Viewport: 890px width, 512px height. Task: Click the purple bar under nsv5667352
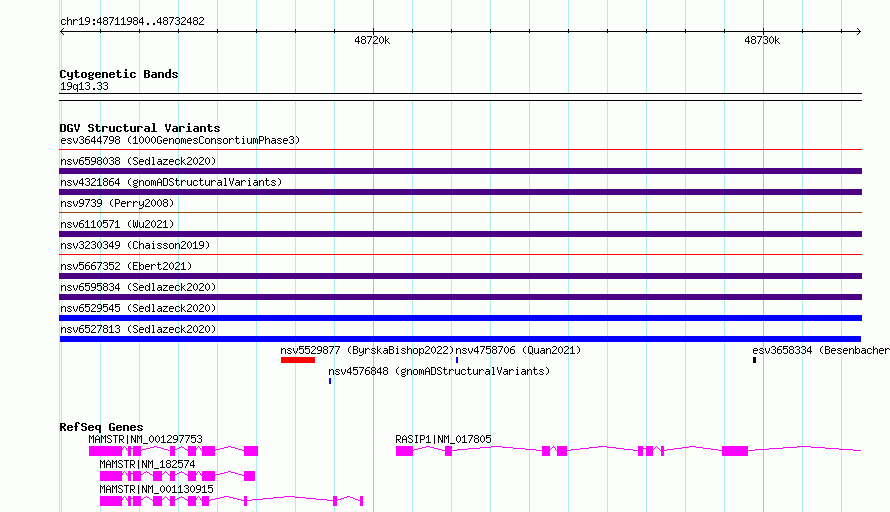(x=460, y=276)
